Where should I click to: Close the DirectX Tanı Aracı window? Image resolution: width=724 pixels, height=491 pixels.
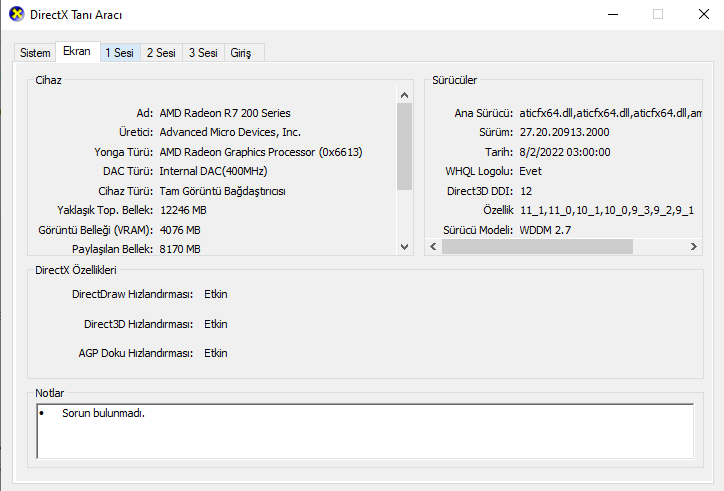pyautogui.click(x=704, y=14)
